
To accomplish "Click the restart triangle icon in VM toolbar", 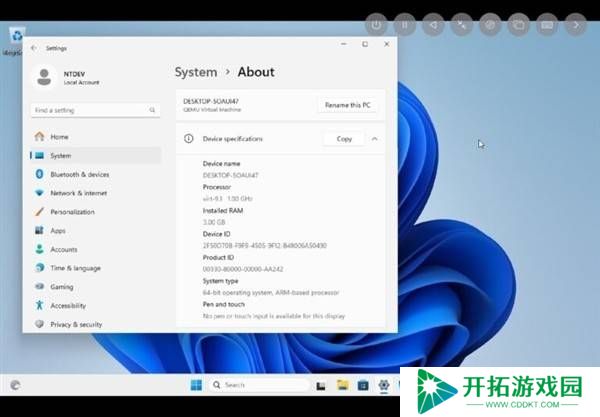I will point(433,25).
